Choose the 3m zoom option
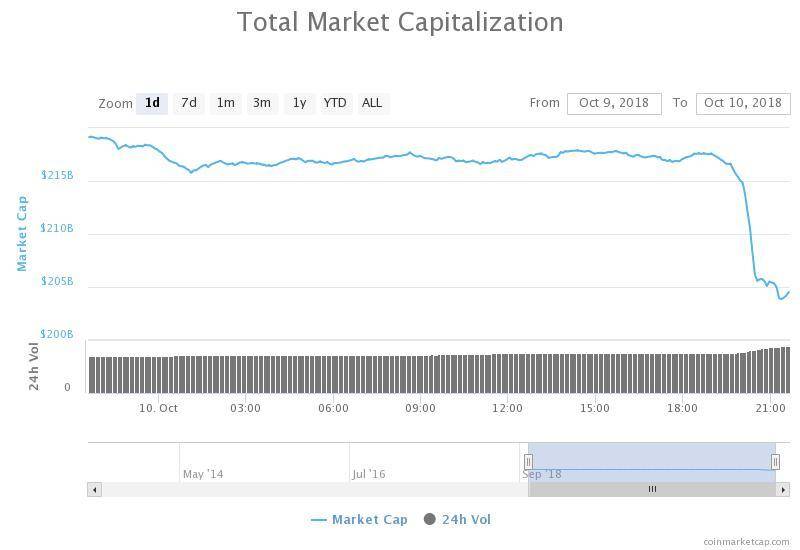800x550 pixels. (x=262, y=103)
